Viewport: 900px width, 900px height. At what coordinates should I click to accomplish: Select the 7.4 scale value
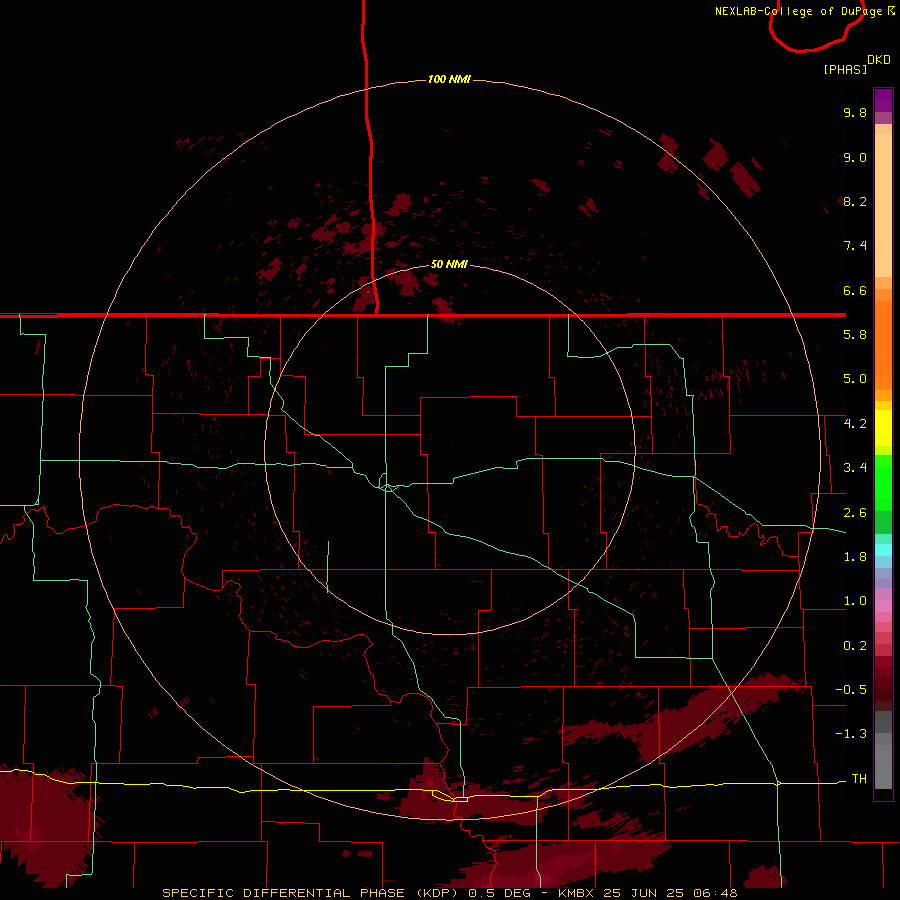click(855, 246)
